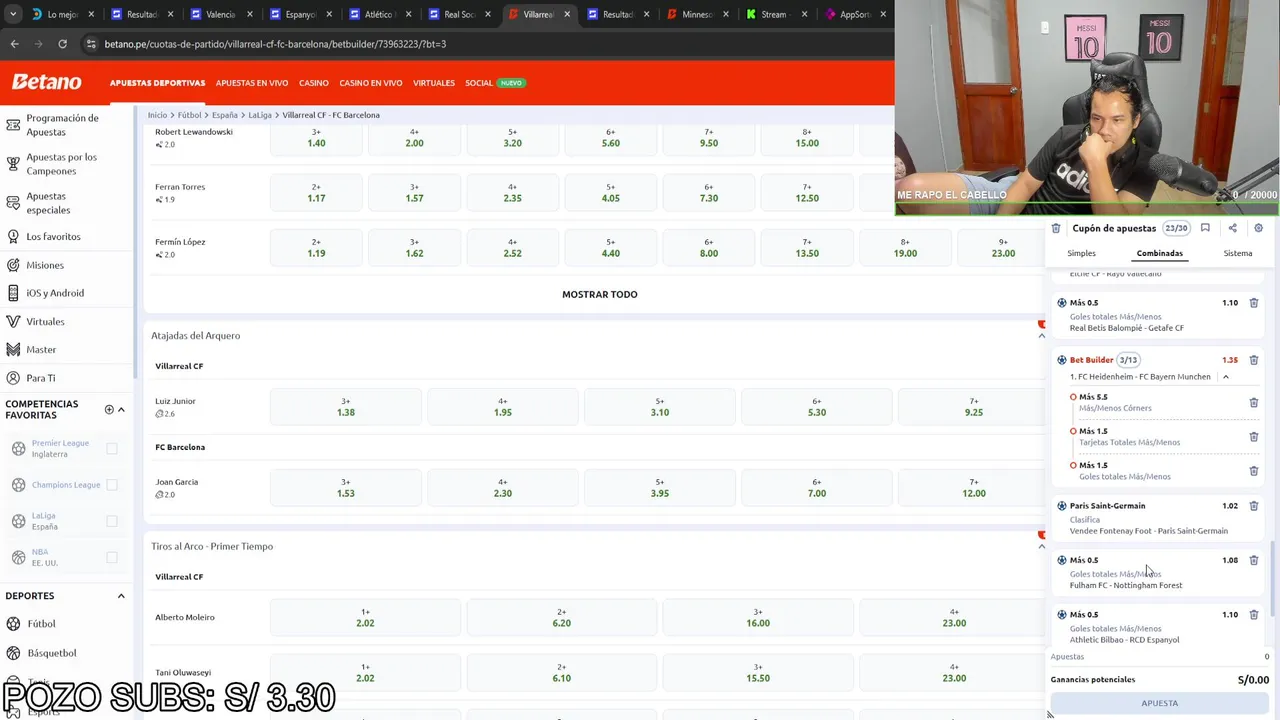This screenshot has width=1280, height=720.
Task: Check the Champions League favorite box
Action: pyautogui.click(x=112, y=485)
